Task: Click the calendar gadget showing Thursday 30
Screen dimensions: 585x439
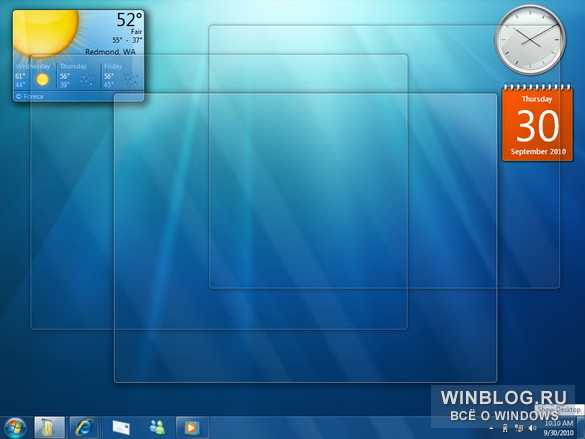Action: [x=537, y=123]
